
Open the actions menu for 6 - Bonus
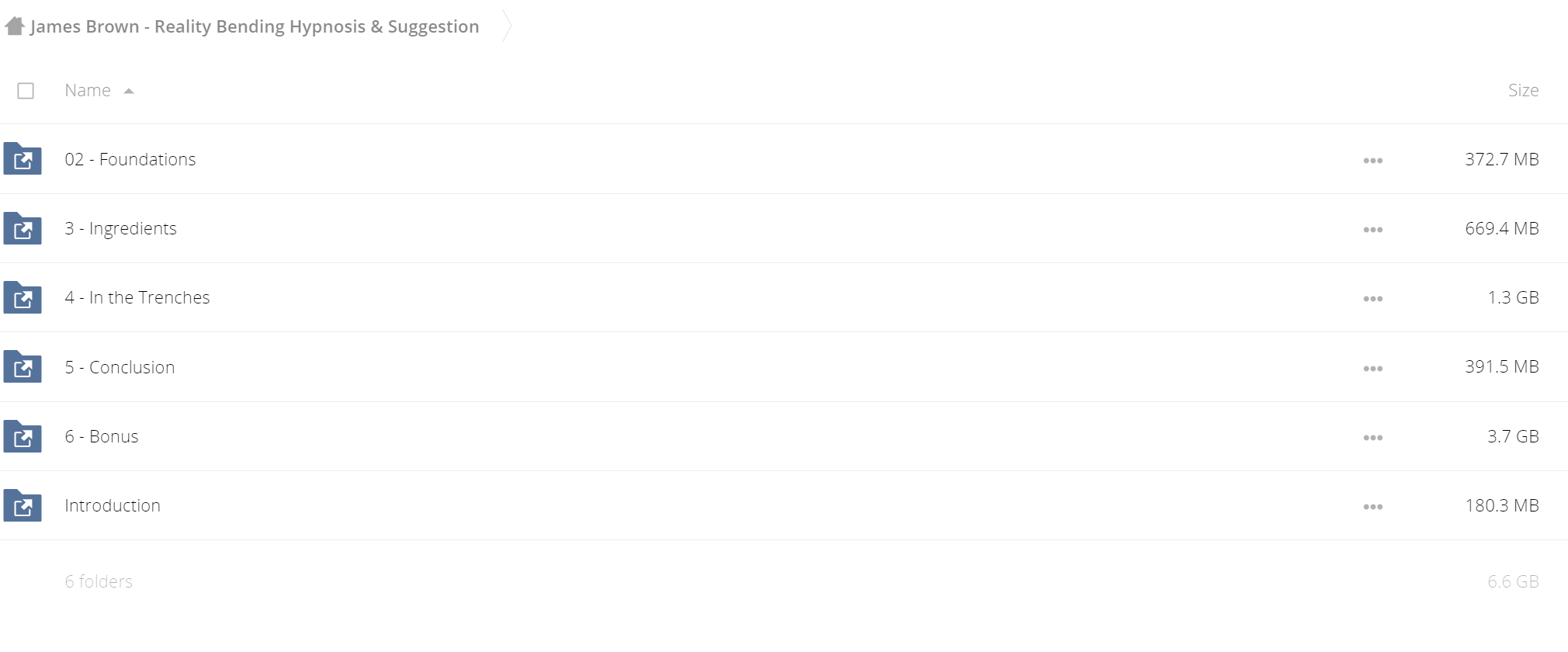point(1372,438)
